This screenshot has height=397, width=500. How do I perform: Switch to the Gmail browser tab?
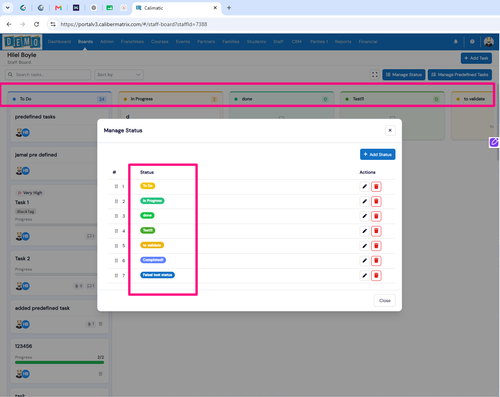pos(58,8)
